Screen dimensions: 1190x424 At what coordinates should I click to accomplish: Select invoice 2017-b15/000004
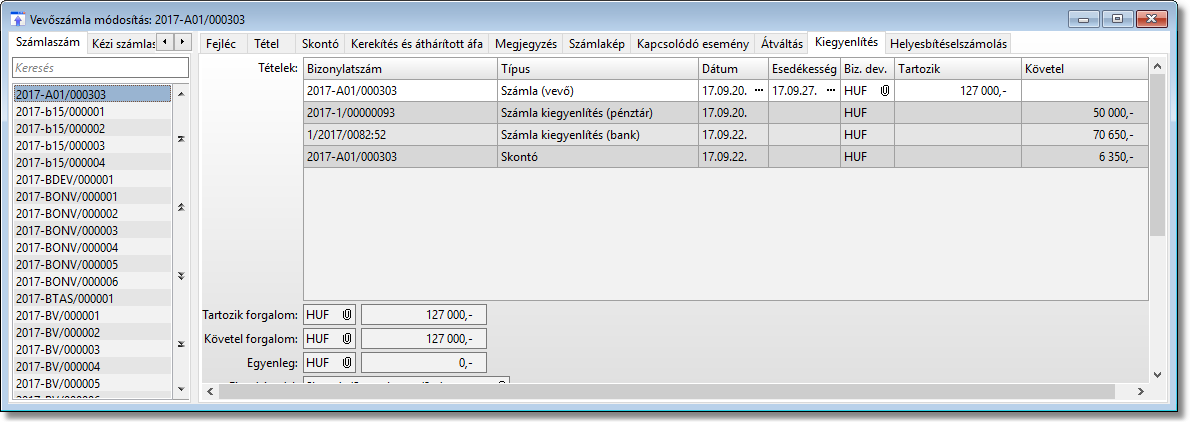(x=92, y=162)
